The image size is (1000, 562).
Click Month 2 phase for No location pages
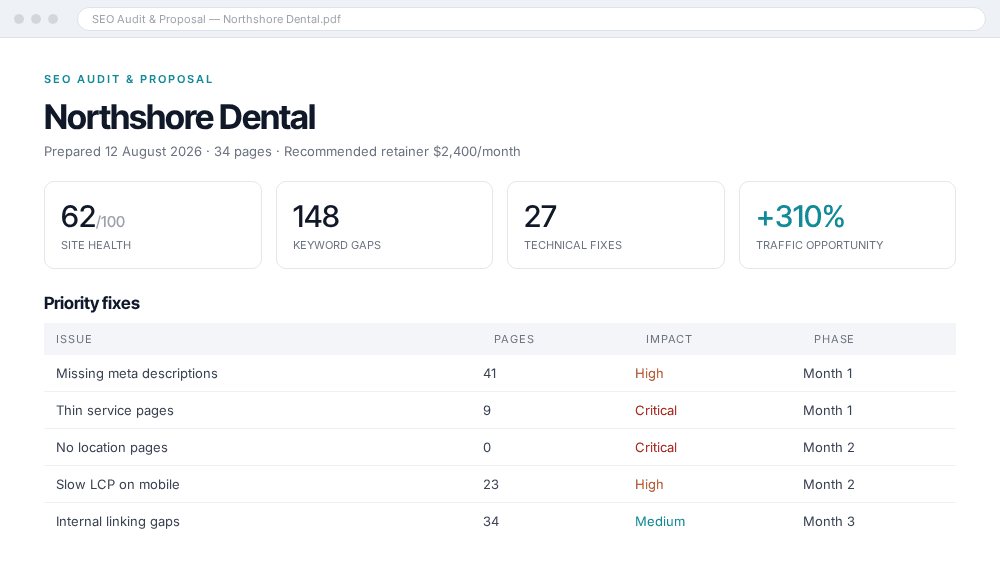pos(828,448)
